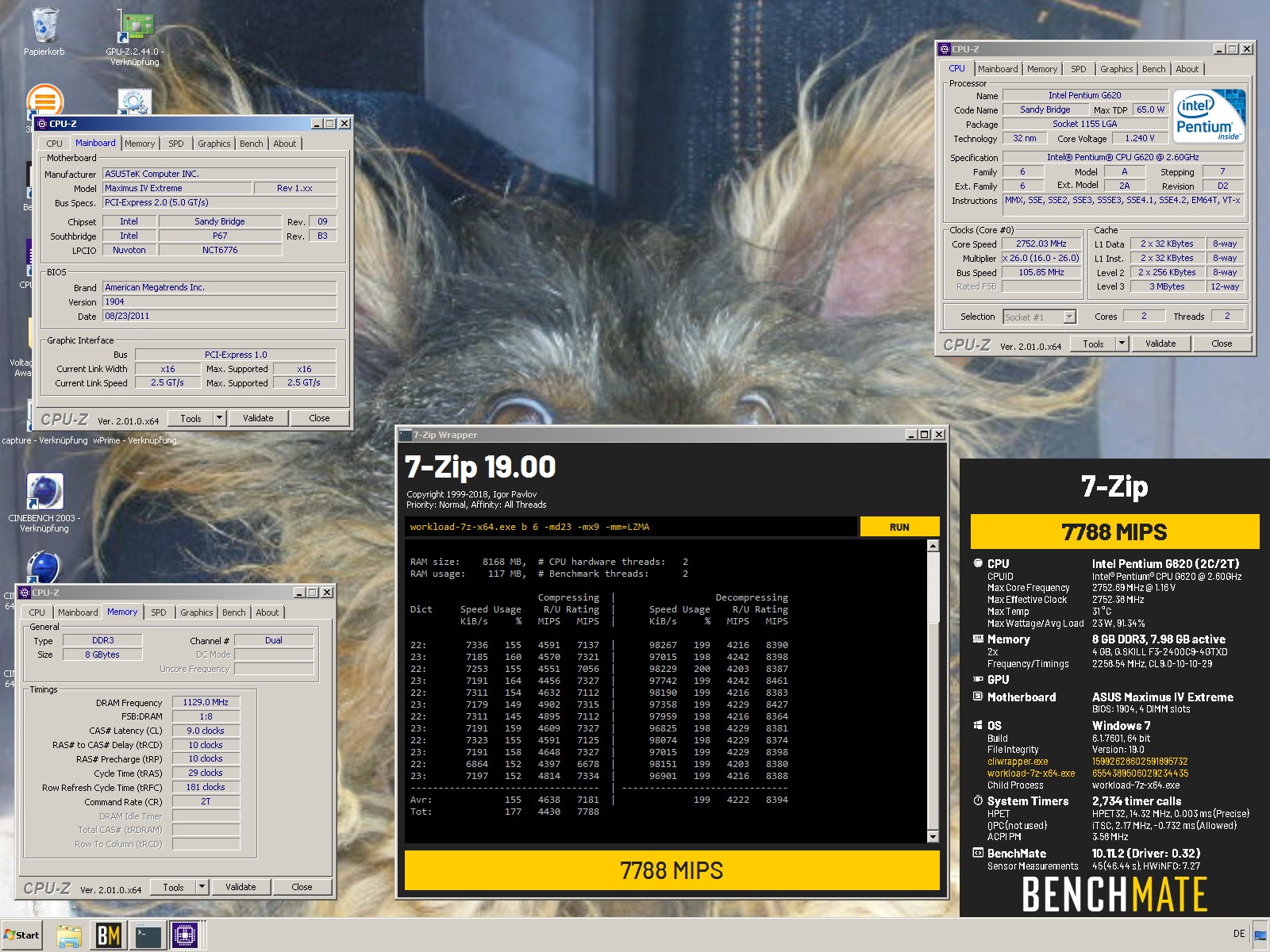Click the DRAM Frequency 1129.0 MHz value
The image size is (1270, 952).
[x=206, y=702]
